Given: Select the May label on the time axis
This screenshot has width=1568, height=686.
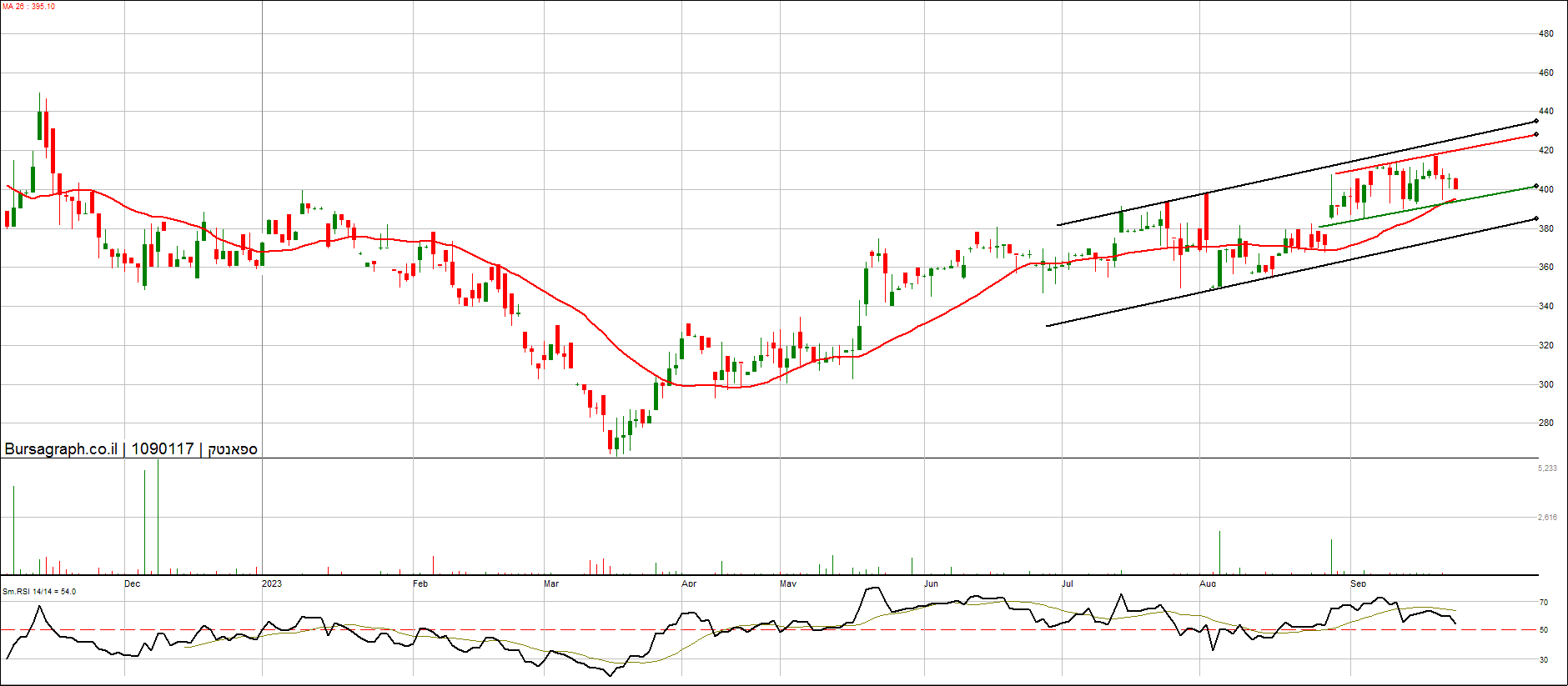Looking at the screenshot, I should 788,583.
